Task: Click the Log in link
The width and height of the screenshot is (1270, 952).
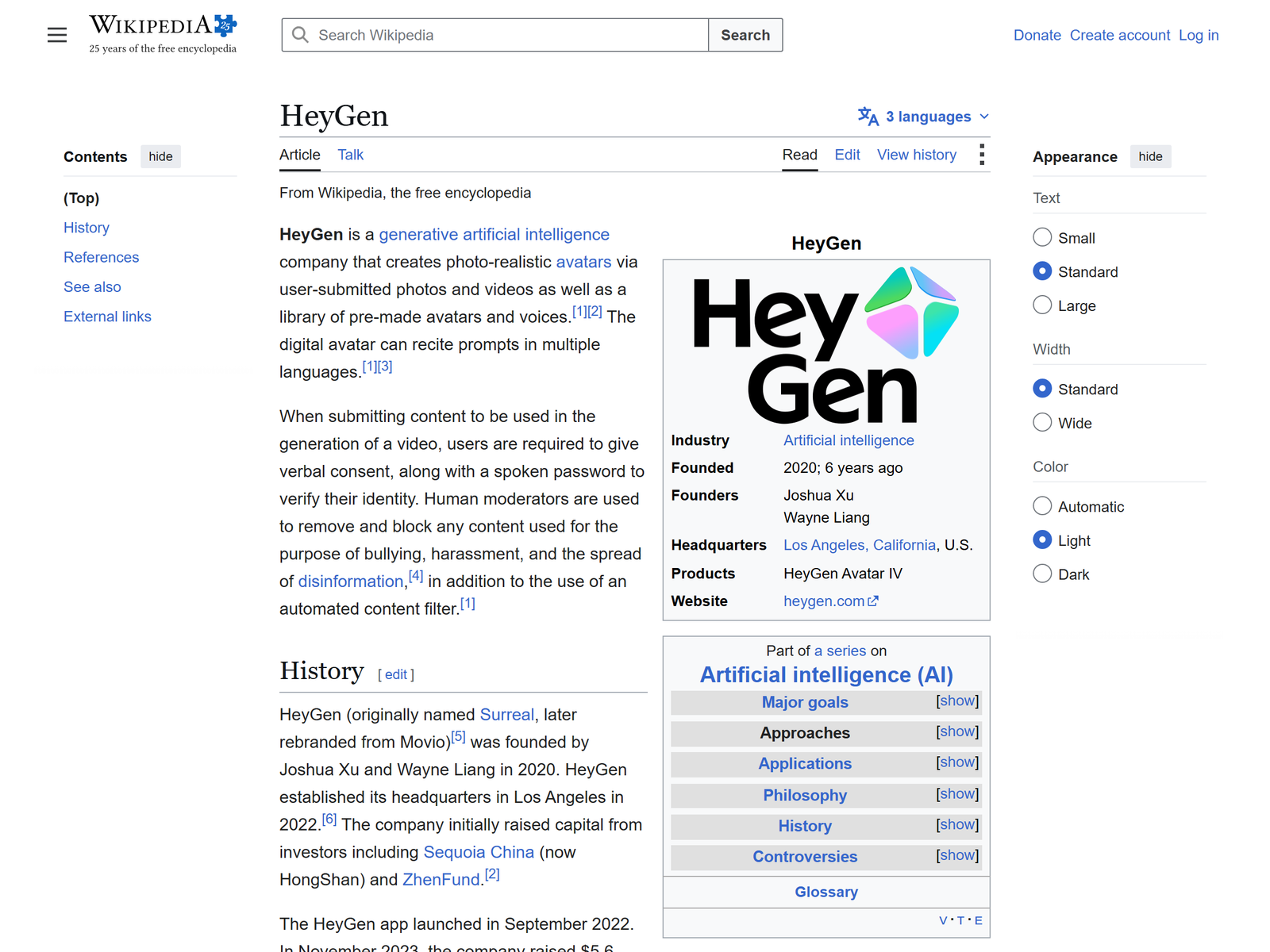Action: [x=1199, y=35]
